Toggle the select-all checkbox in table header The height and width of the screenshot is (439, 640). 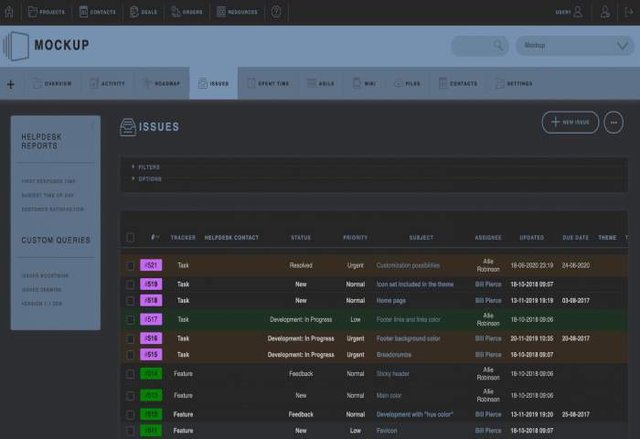[x=130, y=237]
